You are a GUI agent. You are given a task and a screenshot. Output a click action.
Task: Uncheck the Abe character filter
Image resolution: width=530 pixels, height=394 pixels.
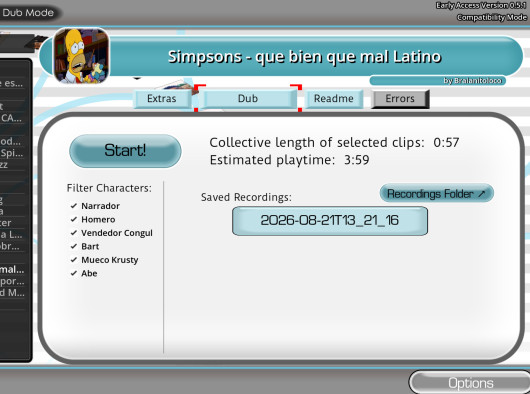pyautogui.click(x=84, y=273)
